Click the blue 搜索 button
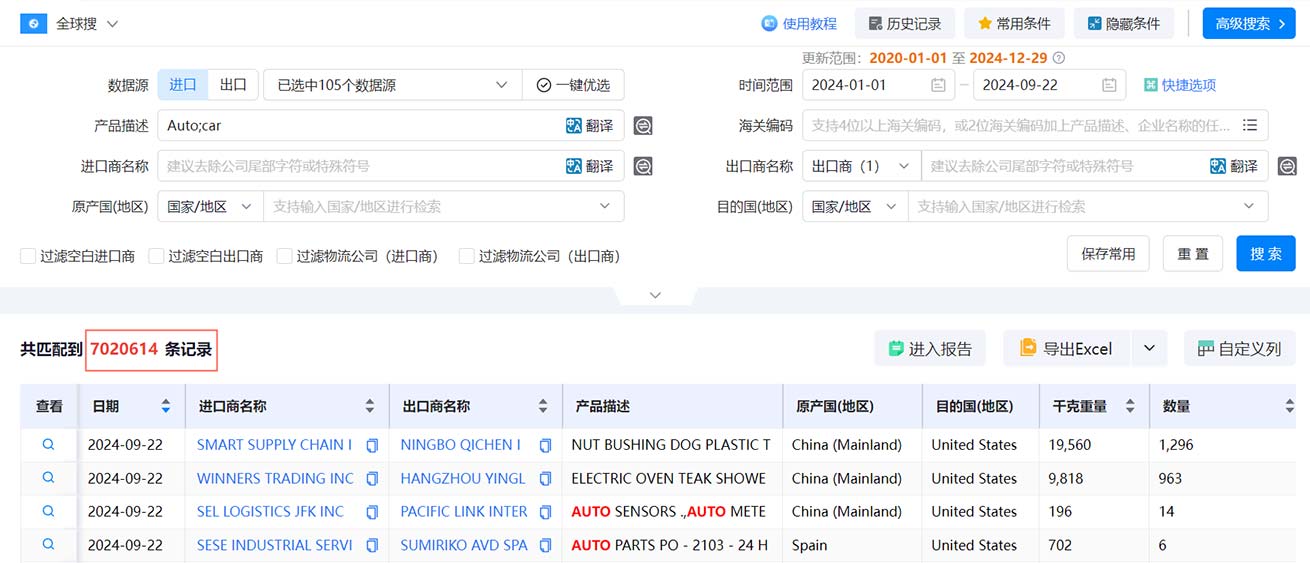 pyautogui.click(x=1266, y=254)
